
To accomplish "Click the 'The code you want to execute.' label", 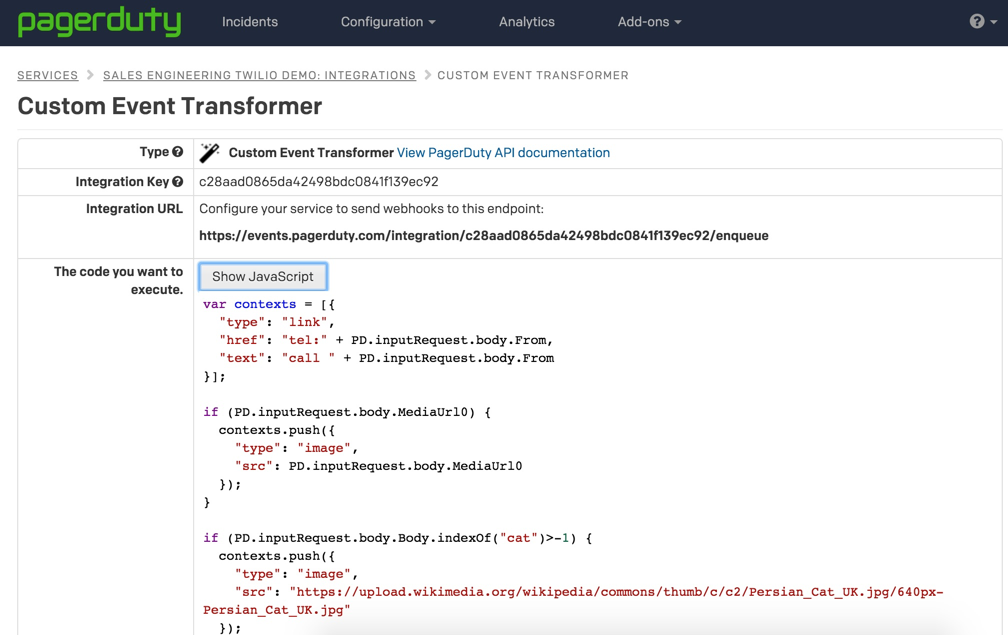I will click(118, 280).
